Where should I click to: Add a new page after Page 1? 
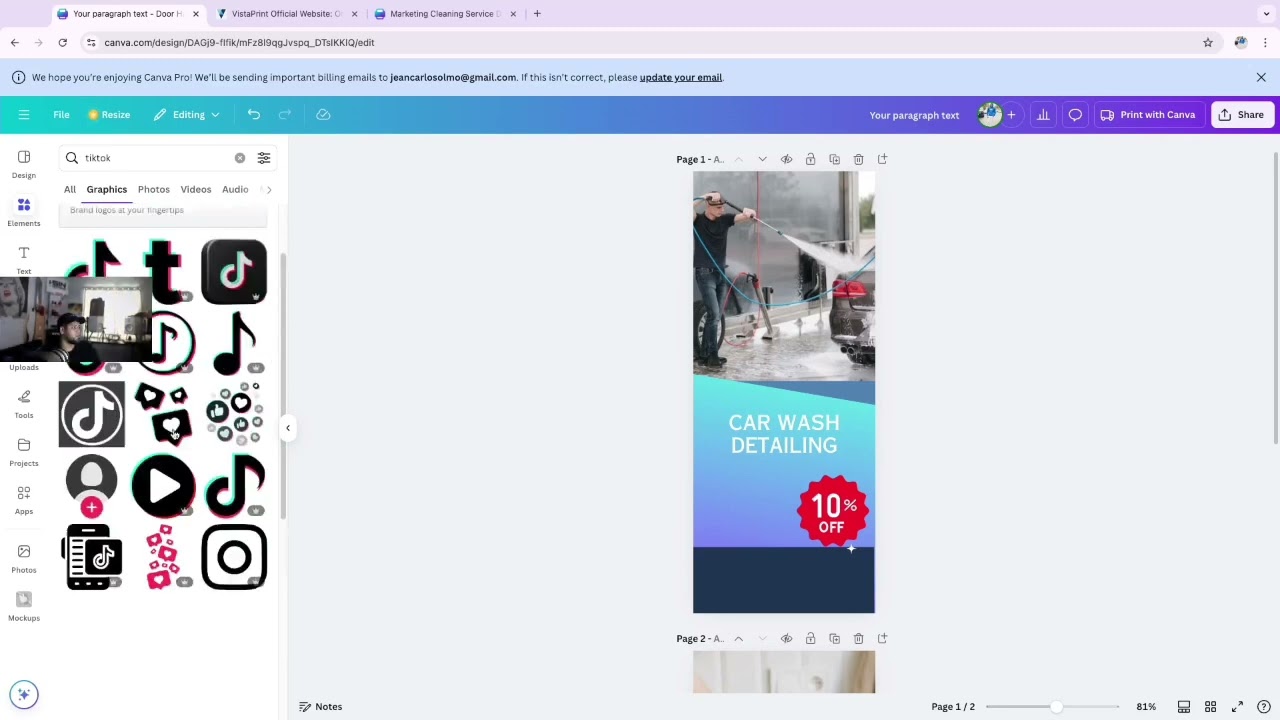tap(882, 159)
